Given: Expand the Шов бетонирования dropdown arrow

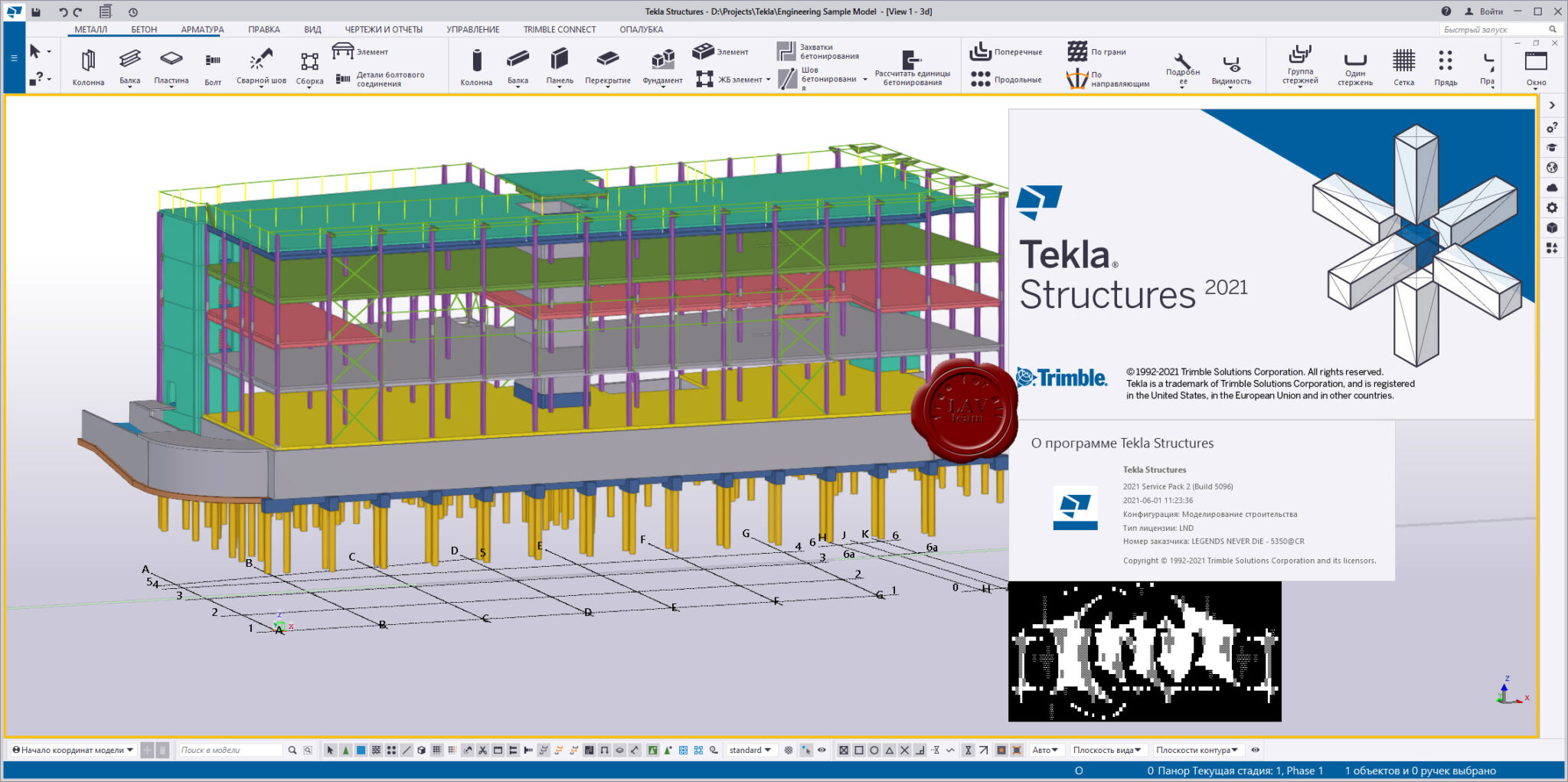Looking at the screenshot, I should 865,80.
